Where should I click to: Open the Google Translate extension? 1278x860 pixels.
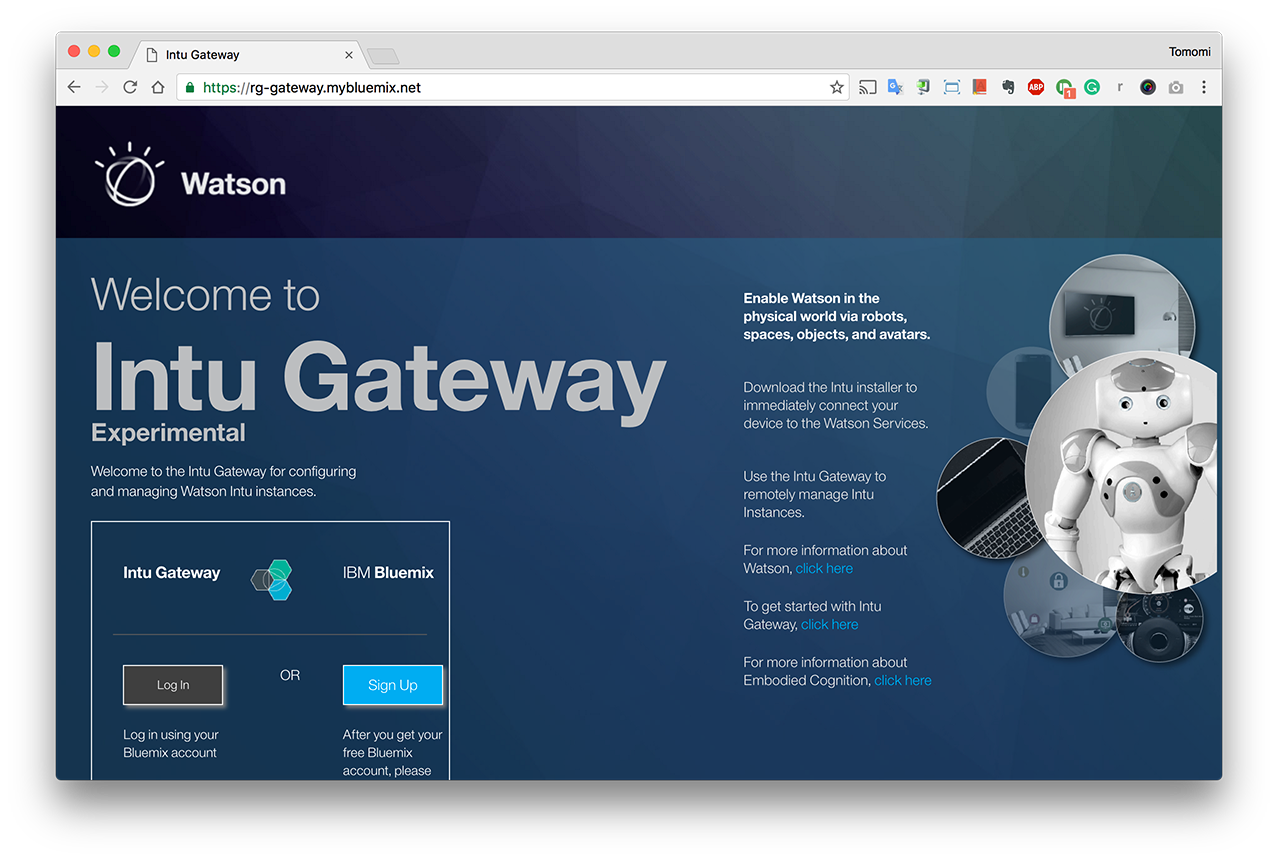click(x=895, y=87)
